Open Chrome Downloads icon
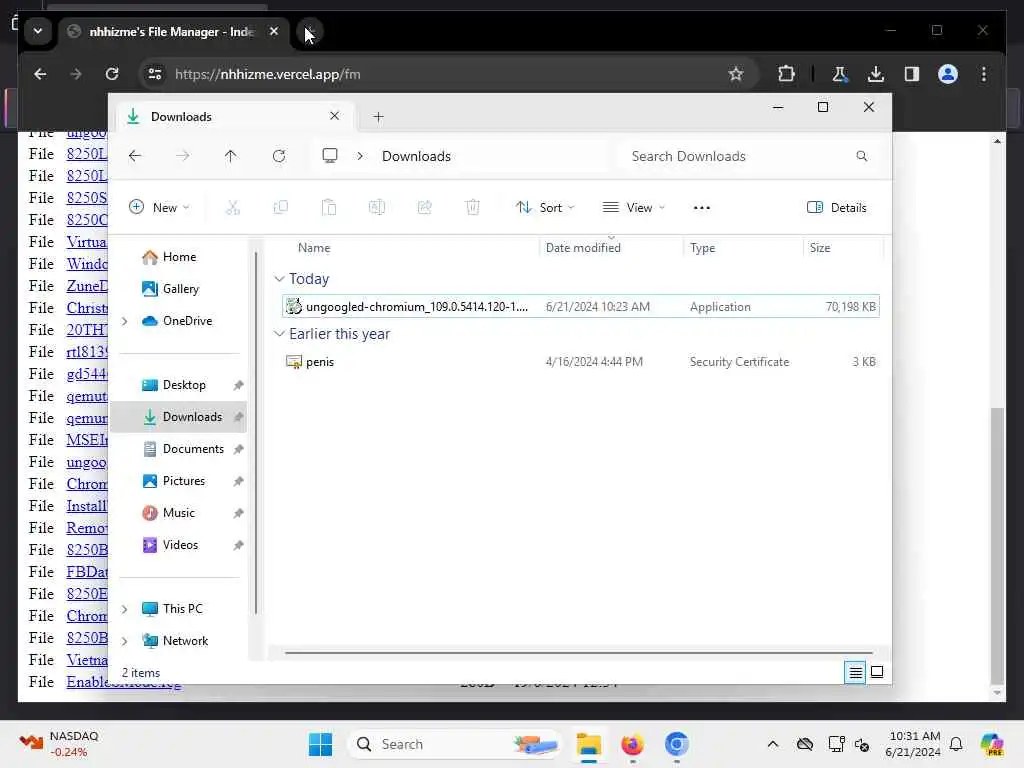The height and width of the screenshot is (768, 1024). 876,74
